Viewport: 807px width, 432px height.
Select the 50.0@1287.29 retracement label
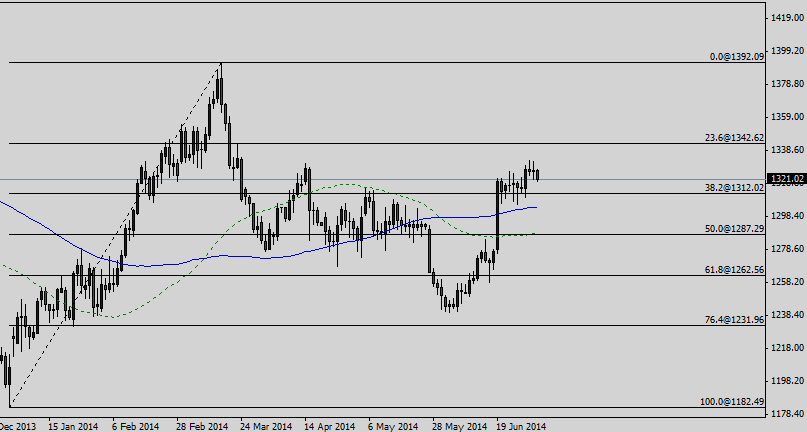coord(733,229)
